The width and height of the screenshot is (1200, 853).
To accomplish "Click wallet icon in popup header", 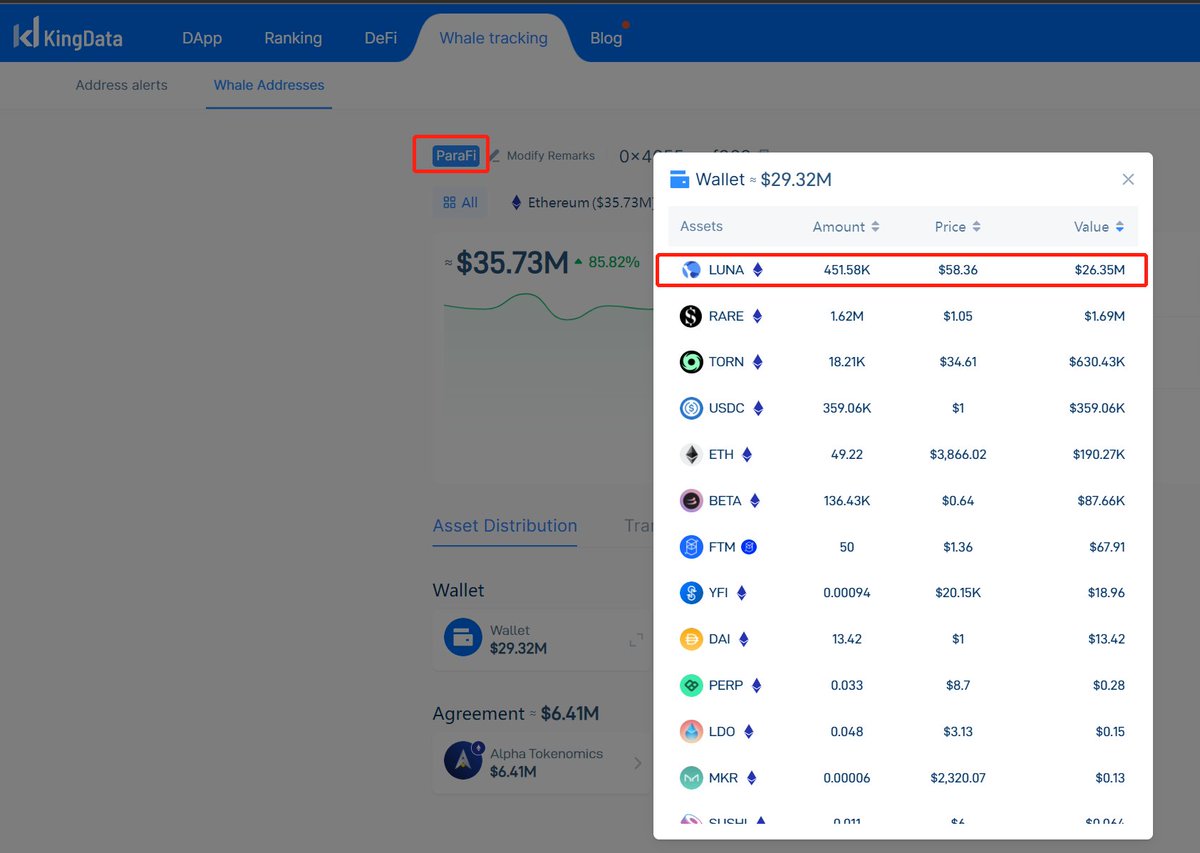I will (x=679, y=180).
